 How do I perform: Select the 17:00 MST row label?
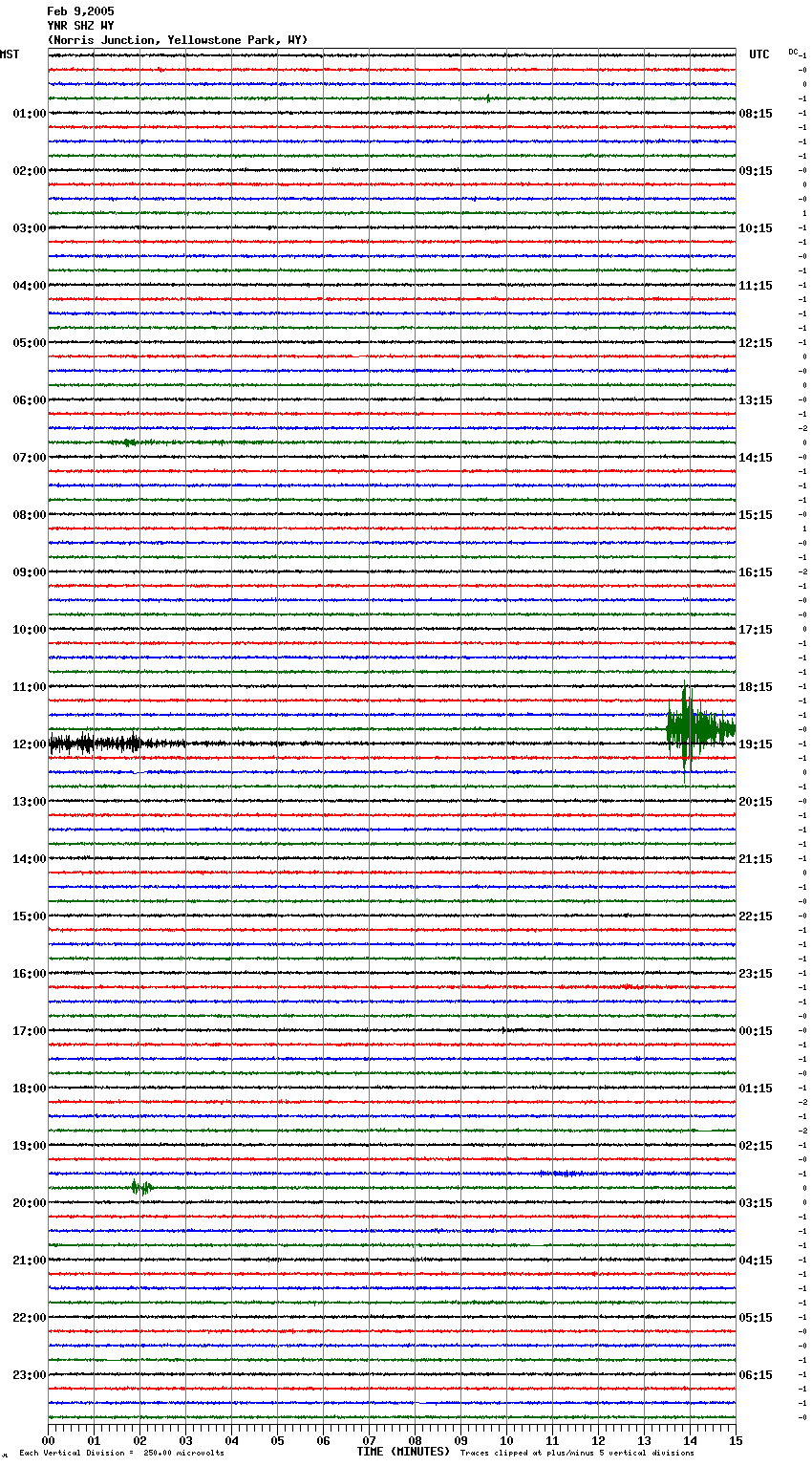pos(30,1031)
